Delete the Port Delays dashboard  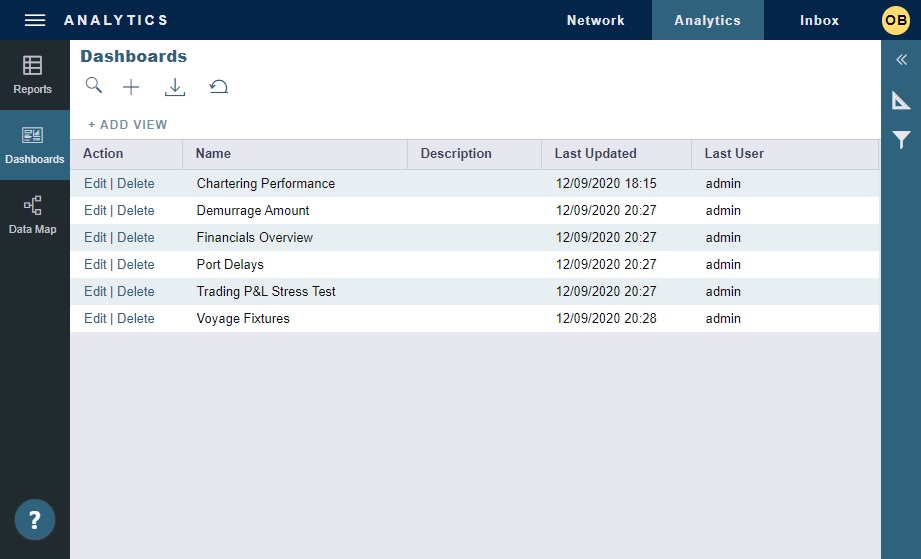tap(136, 265)
